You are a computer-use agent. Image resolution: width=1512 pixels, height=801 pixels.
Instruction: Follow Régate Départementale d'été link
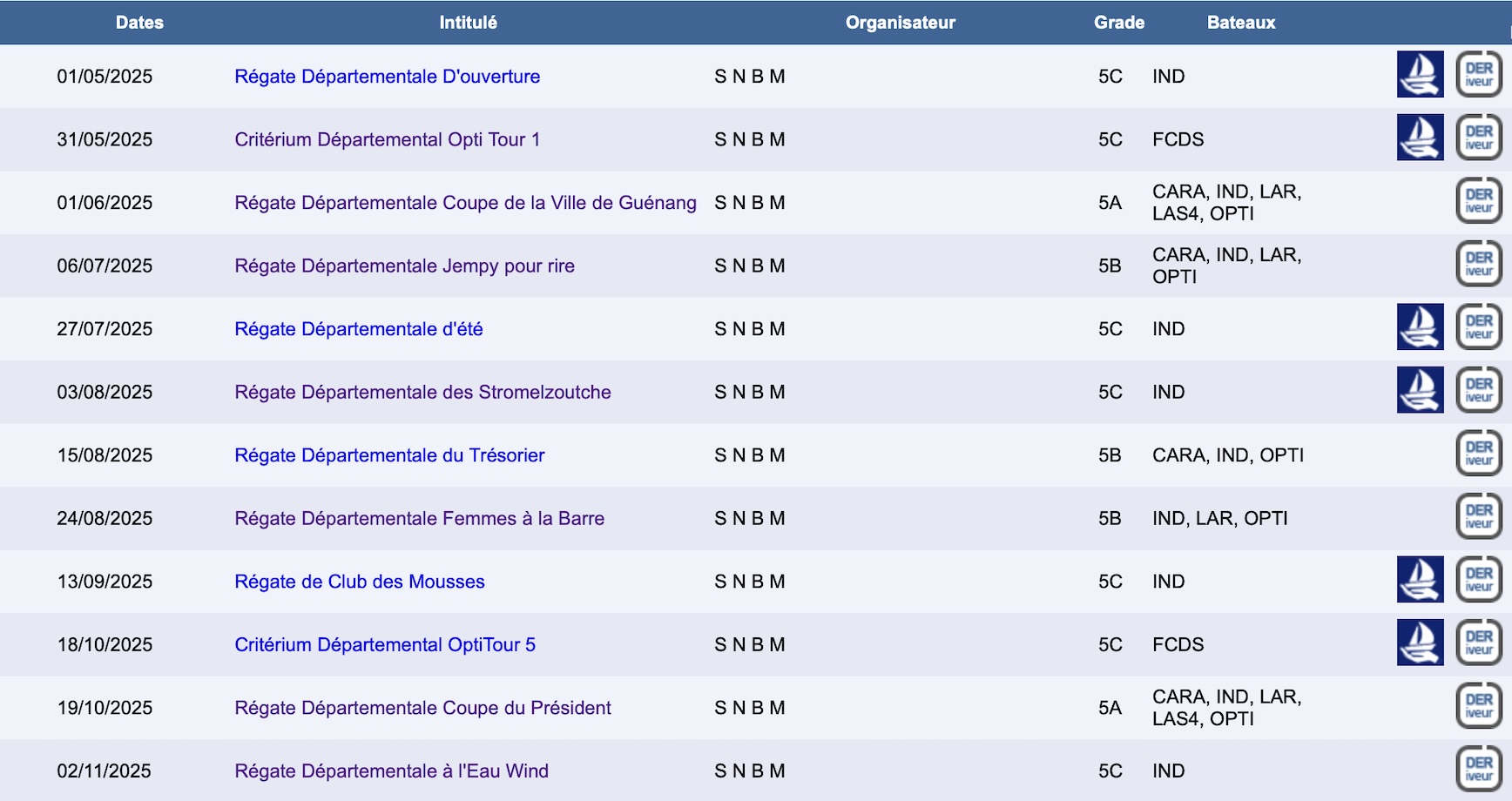coord(359,329)
